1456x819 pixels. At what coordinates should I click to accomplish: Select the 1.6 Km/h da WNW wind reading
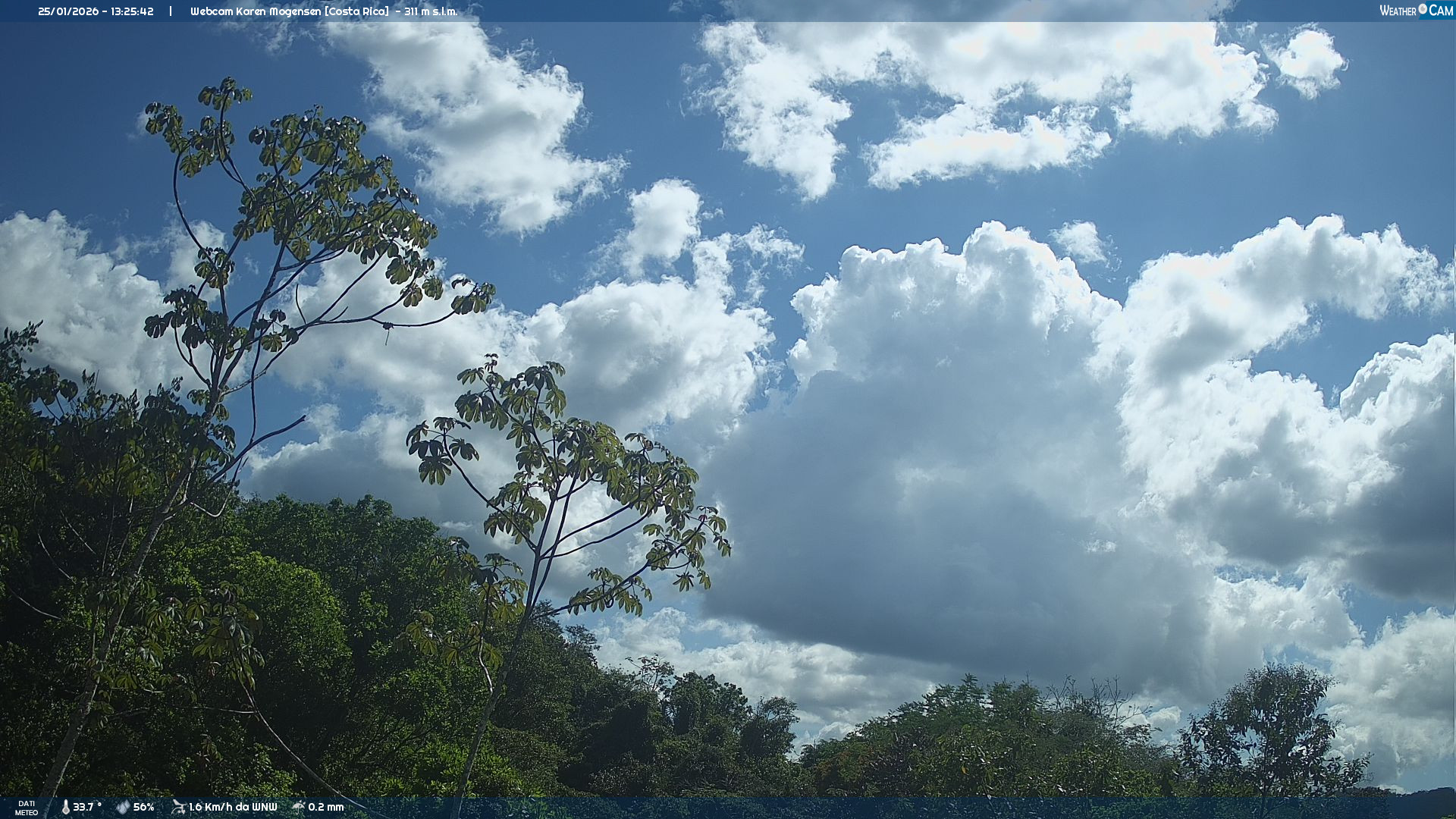pyautogui.click(x=233, y=808)
